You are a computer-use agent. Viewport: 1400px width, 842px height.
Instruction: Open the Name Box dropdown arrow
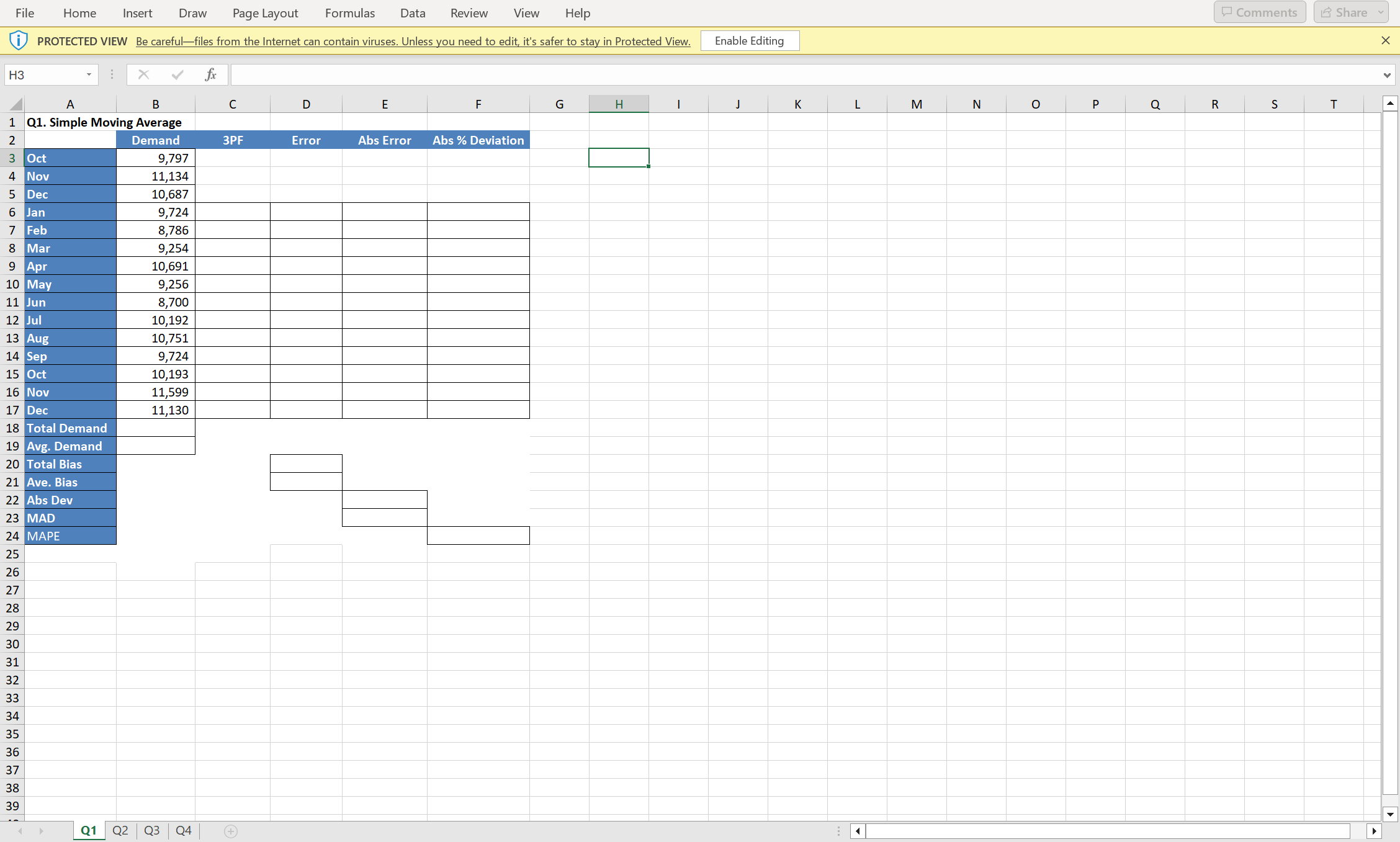[x=89, y=74]
